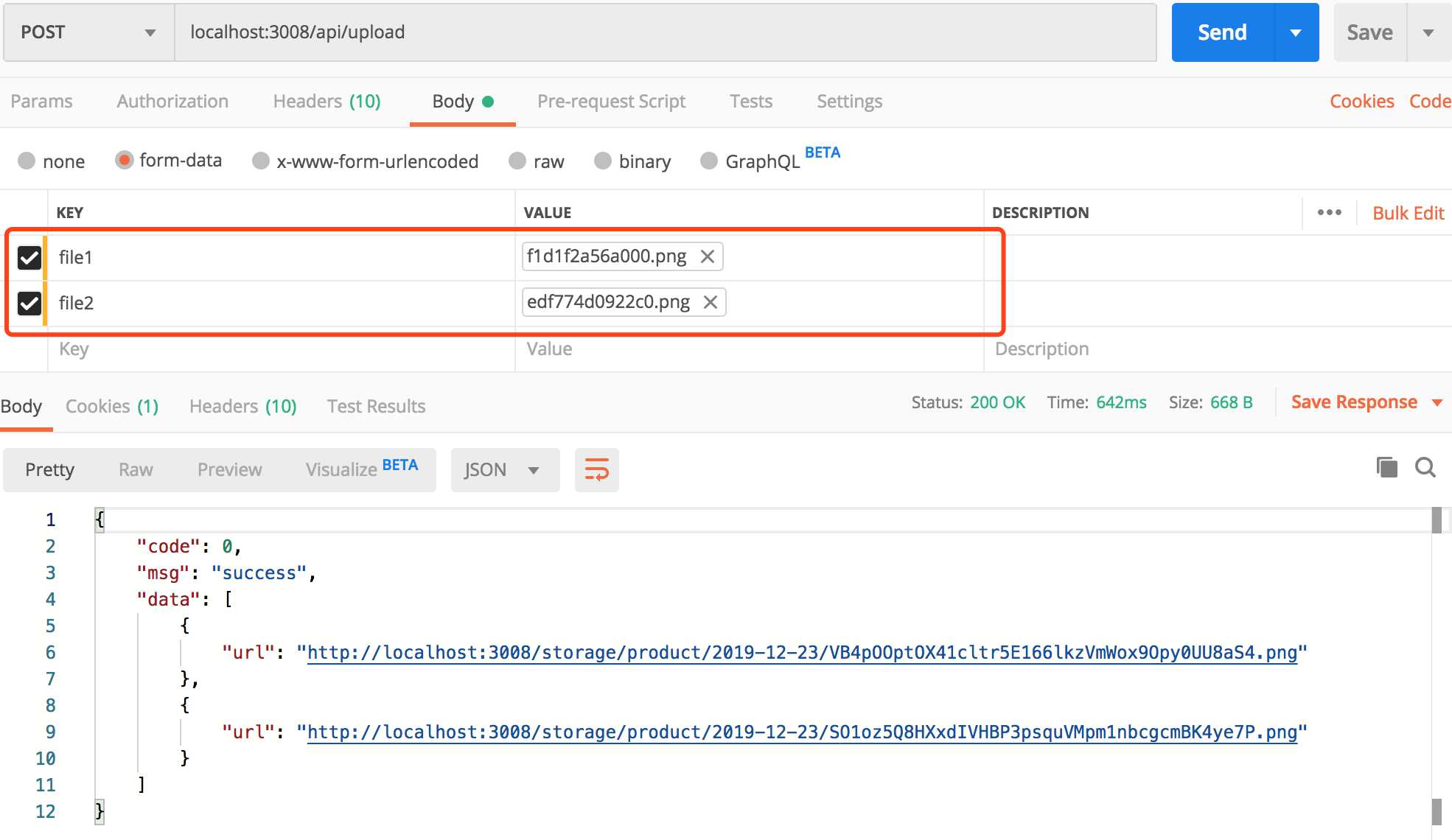Uncheck the file2 row checkbox
This screenshot has width=1452, height=840.
(x=29, y=303)
